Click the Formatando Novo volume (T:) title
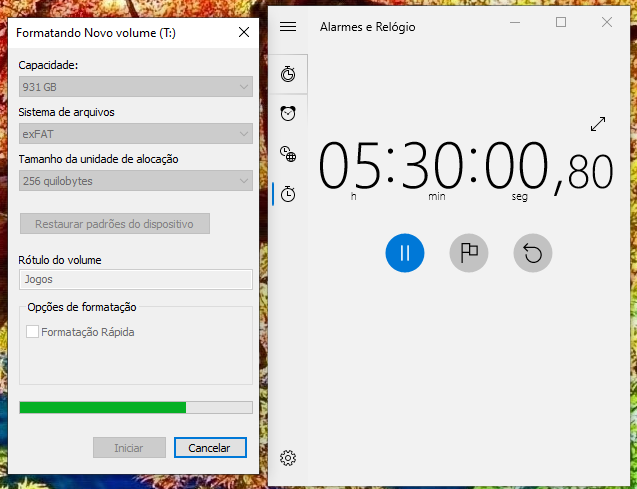The width and height of the screenshot is (637, 489). [x=96, y=33]
